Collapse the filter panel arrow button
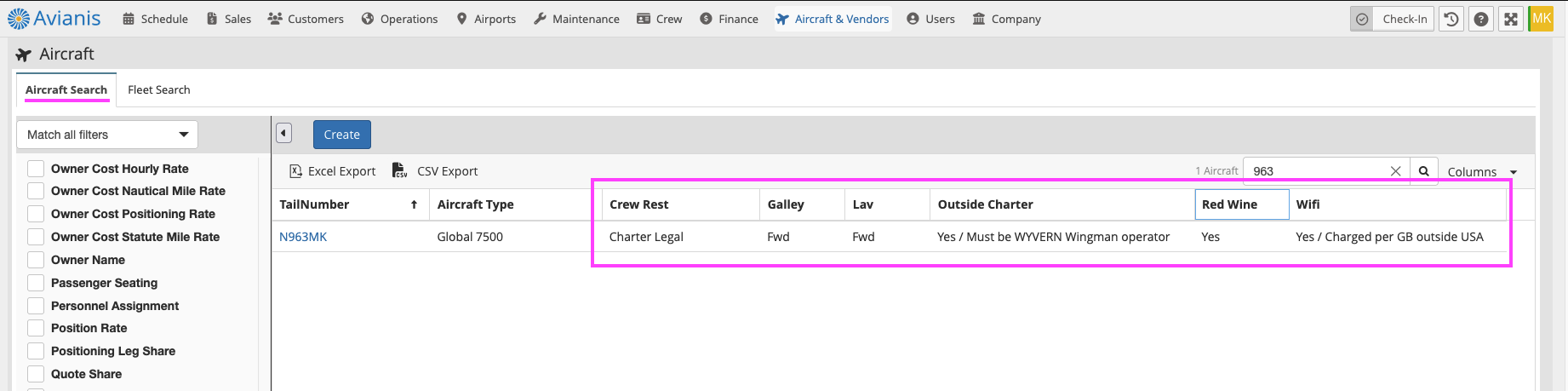Screen dimensions: 1568x391 coord(284,134)
